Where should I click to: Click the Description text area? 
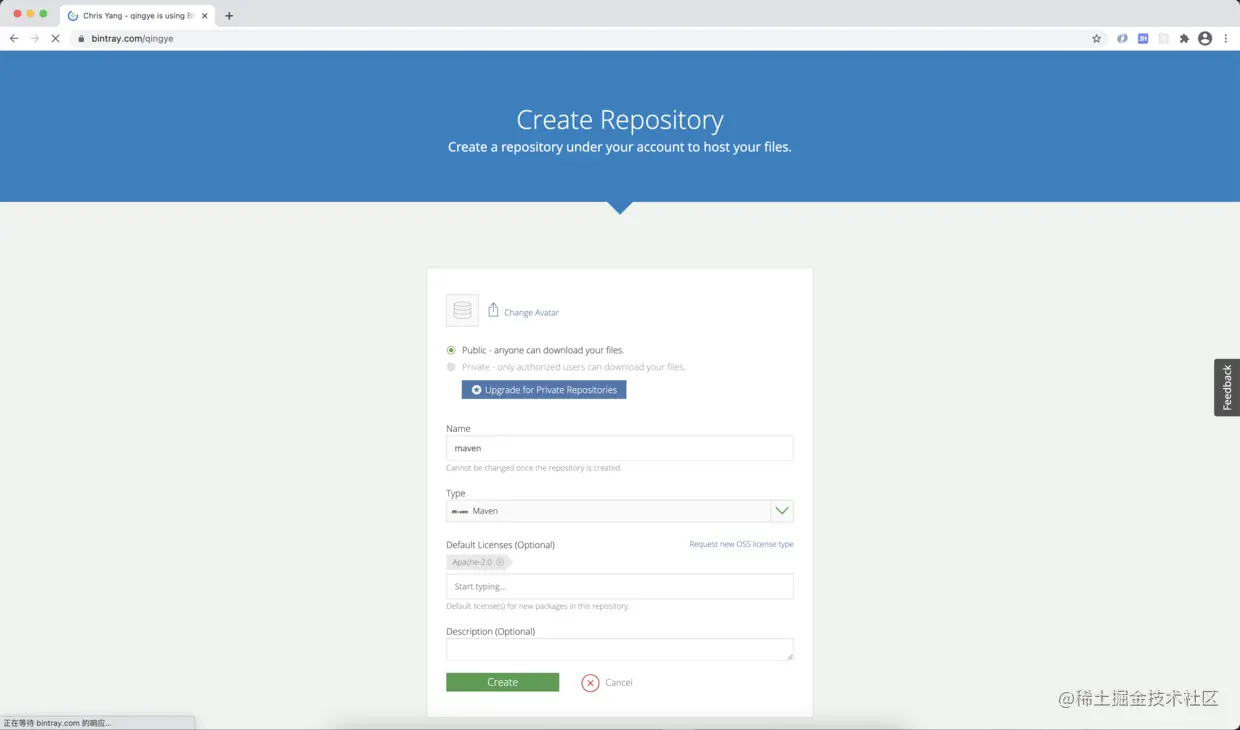pyautogui.click(x=620, y=650)
